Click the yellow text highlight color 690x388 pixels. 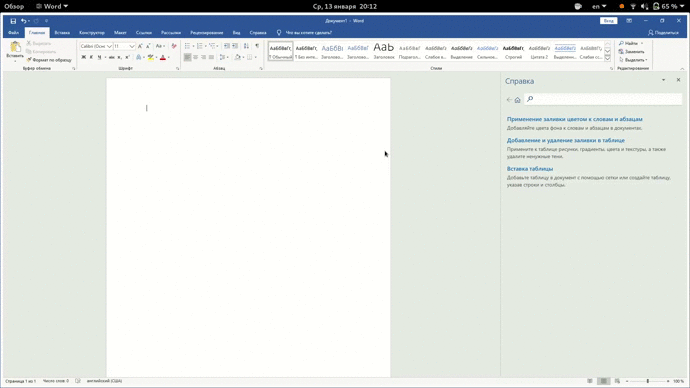(x=150, y=58)
